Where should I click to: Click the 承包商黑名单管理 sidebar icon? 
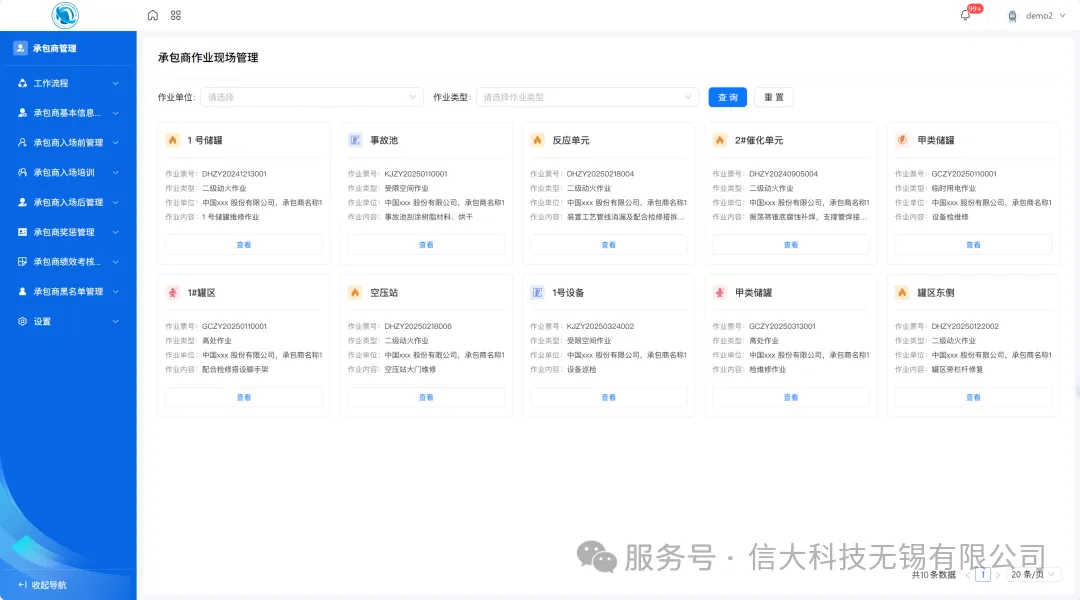point(22,291)
